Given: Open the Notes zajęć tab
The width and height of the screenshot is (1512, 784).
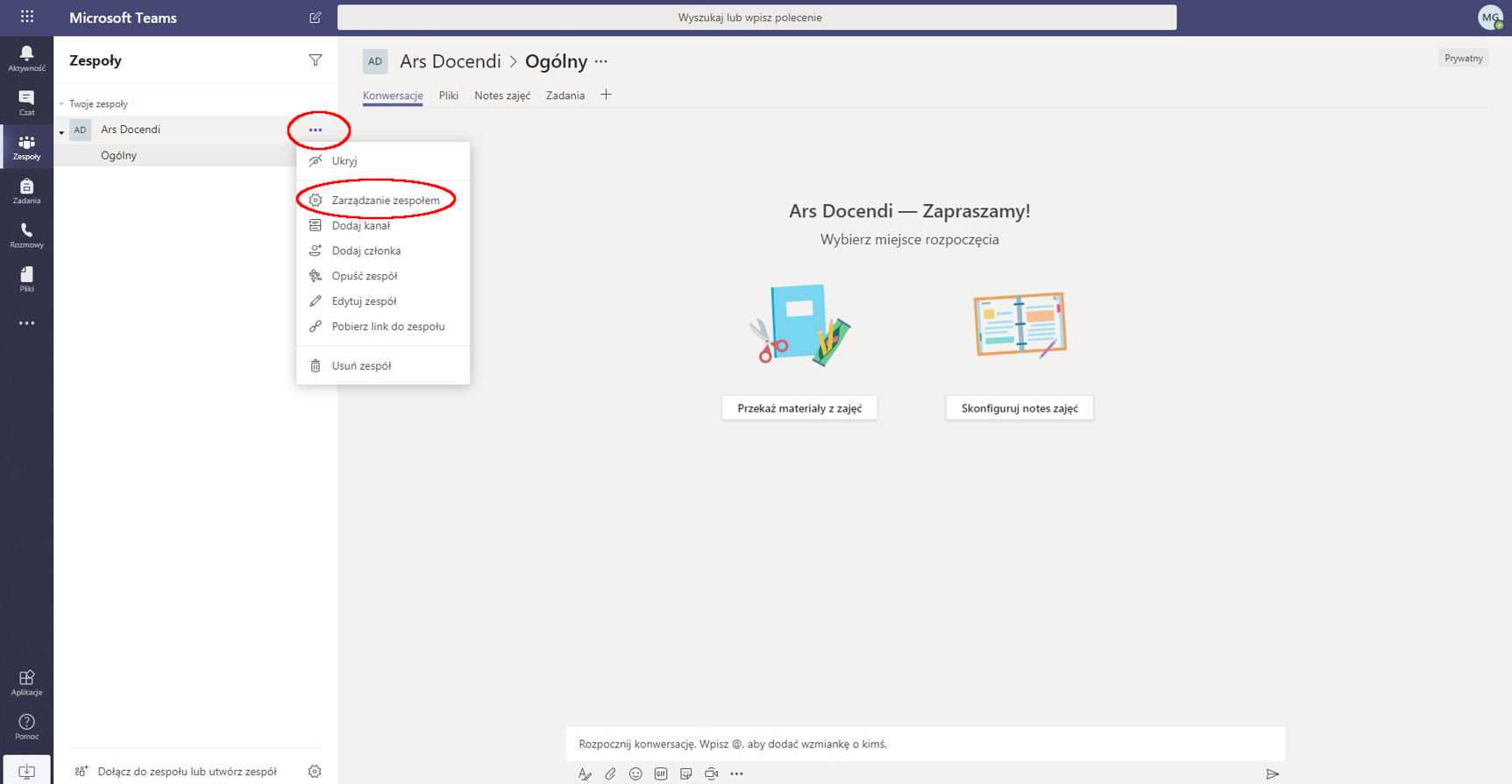Looking at the screenshot, I should (x=502, y=95).
